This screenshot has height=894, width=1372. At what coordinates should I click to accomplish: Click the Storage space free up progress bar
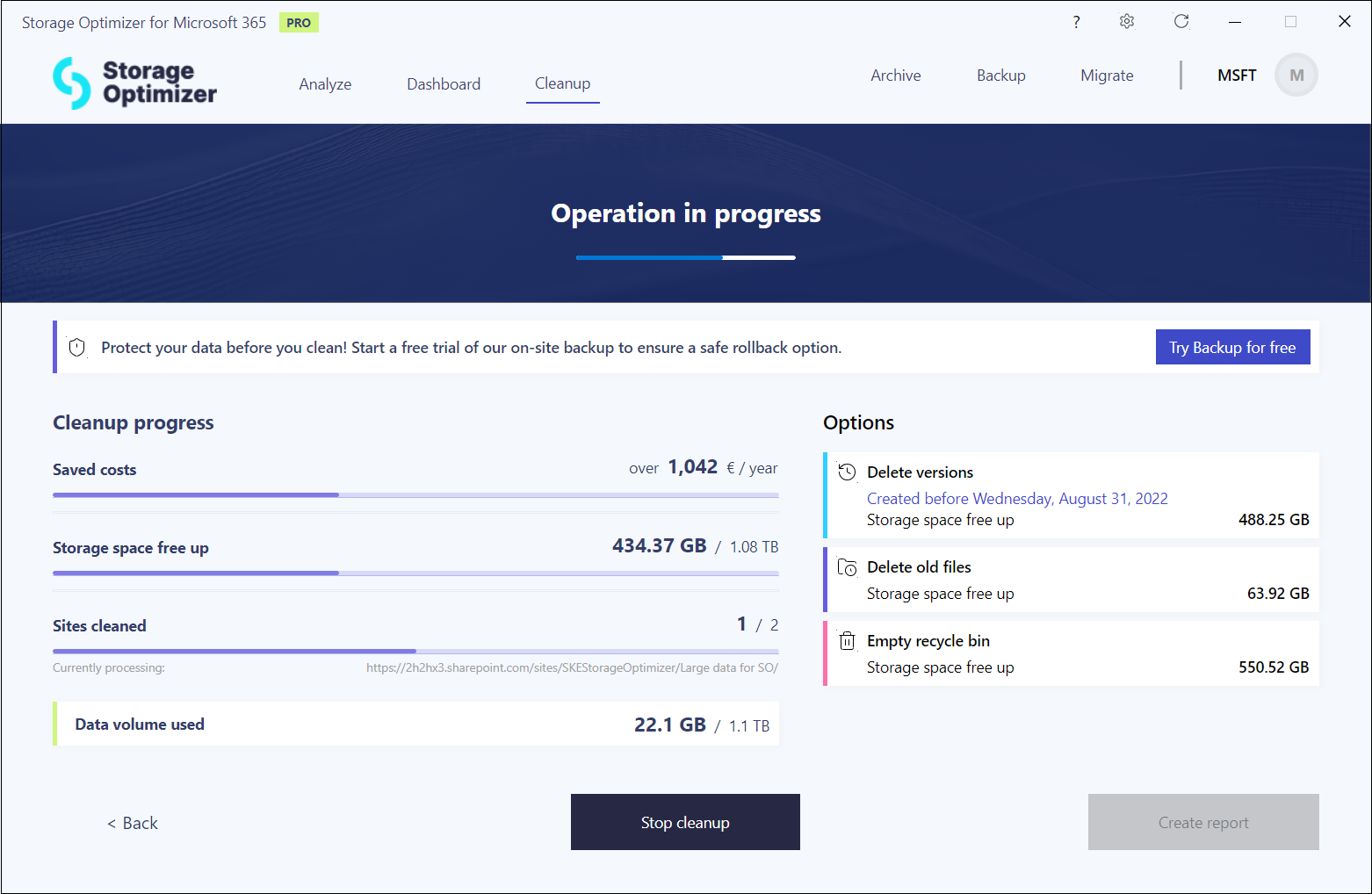(x=415, y=573)
